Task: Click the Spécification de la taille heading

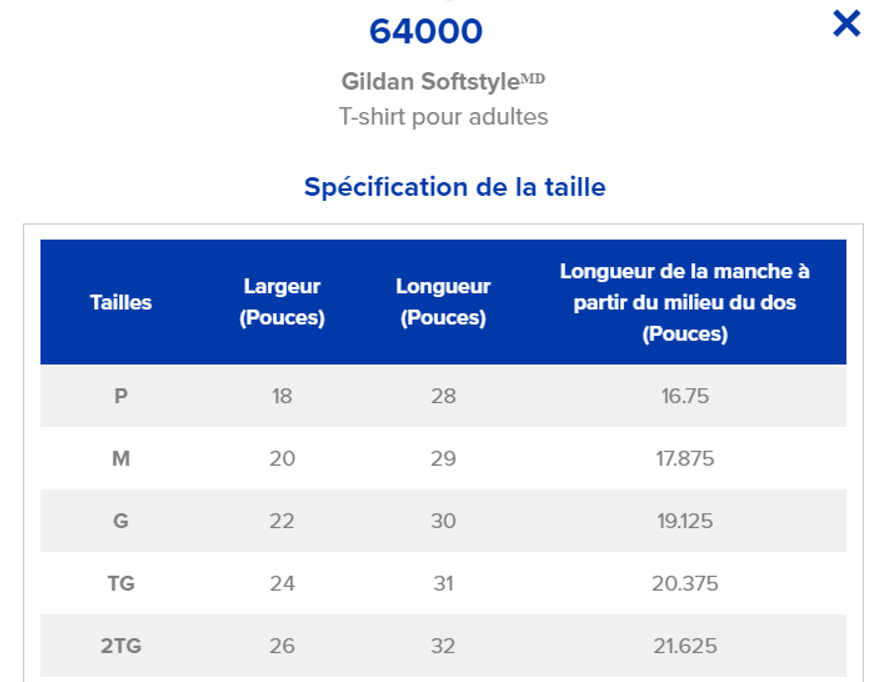Action: click(x=454, y=187)
